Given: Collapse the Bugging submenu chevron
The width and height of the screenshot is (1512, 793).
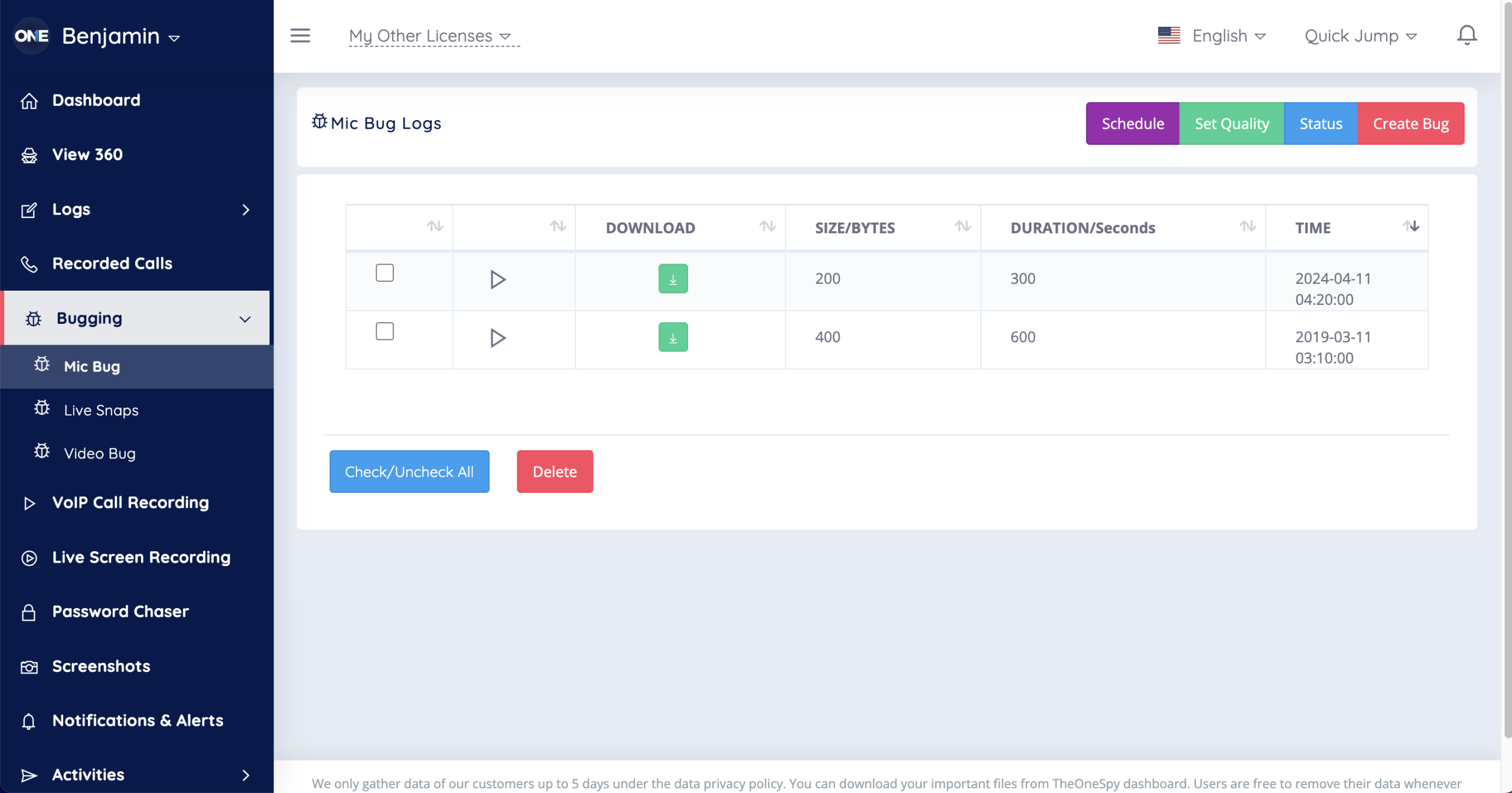Looking at the screenshot, I should pyautogui.click(x=245, y=319).
